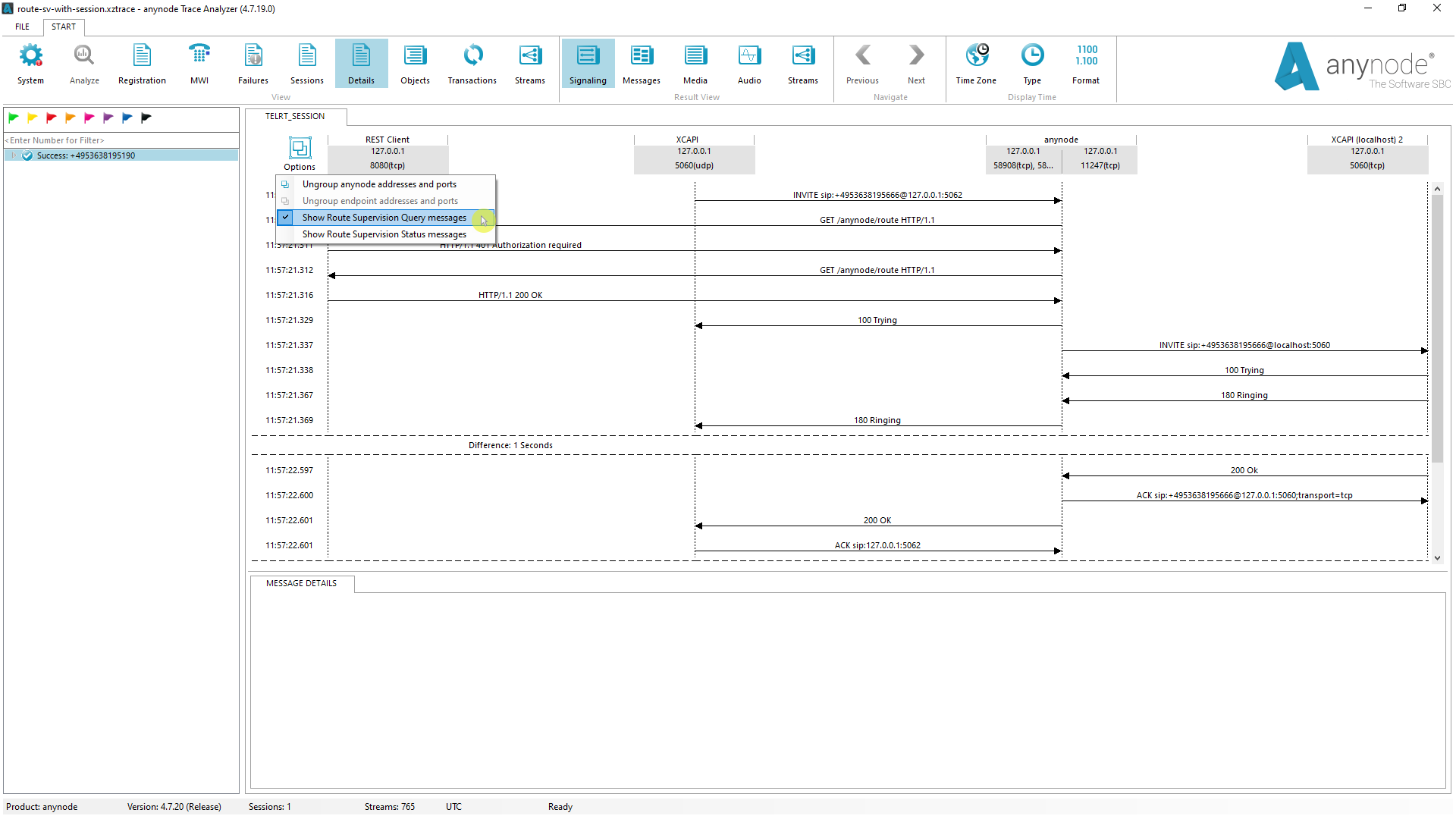This screenshot has width=1456, height=819.
Task: Select 180 Ringing message at 11:57:21.369
Action: (877, 420)
